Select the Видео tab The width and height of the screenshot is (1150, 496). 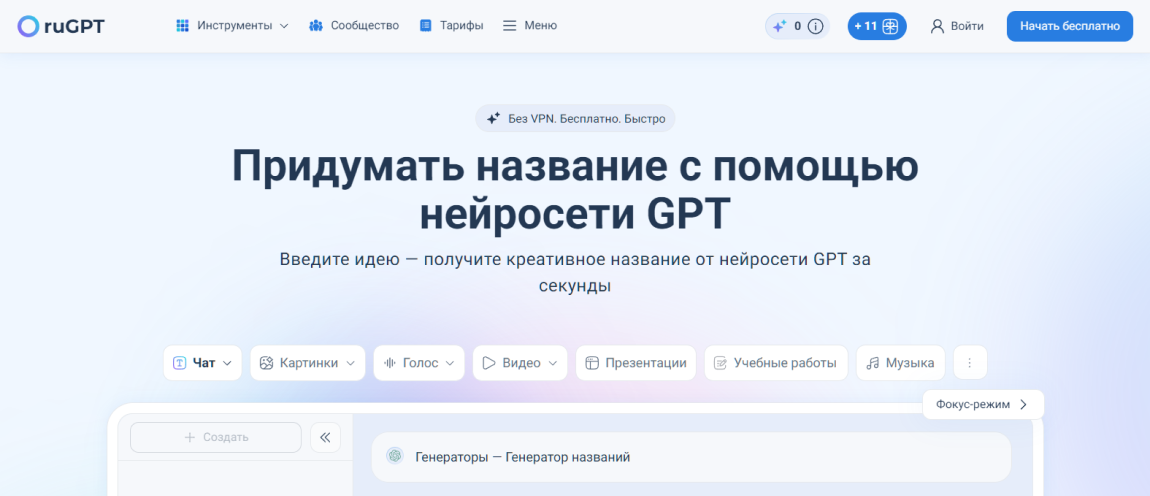520,362
